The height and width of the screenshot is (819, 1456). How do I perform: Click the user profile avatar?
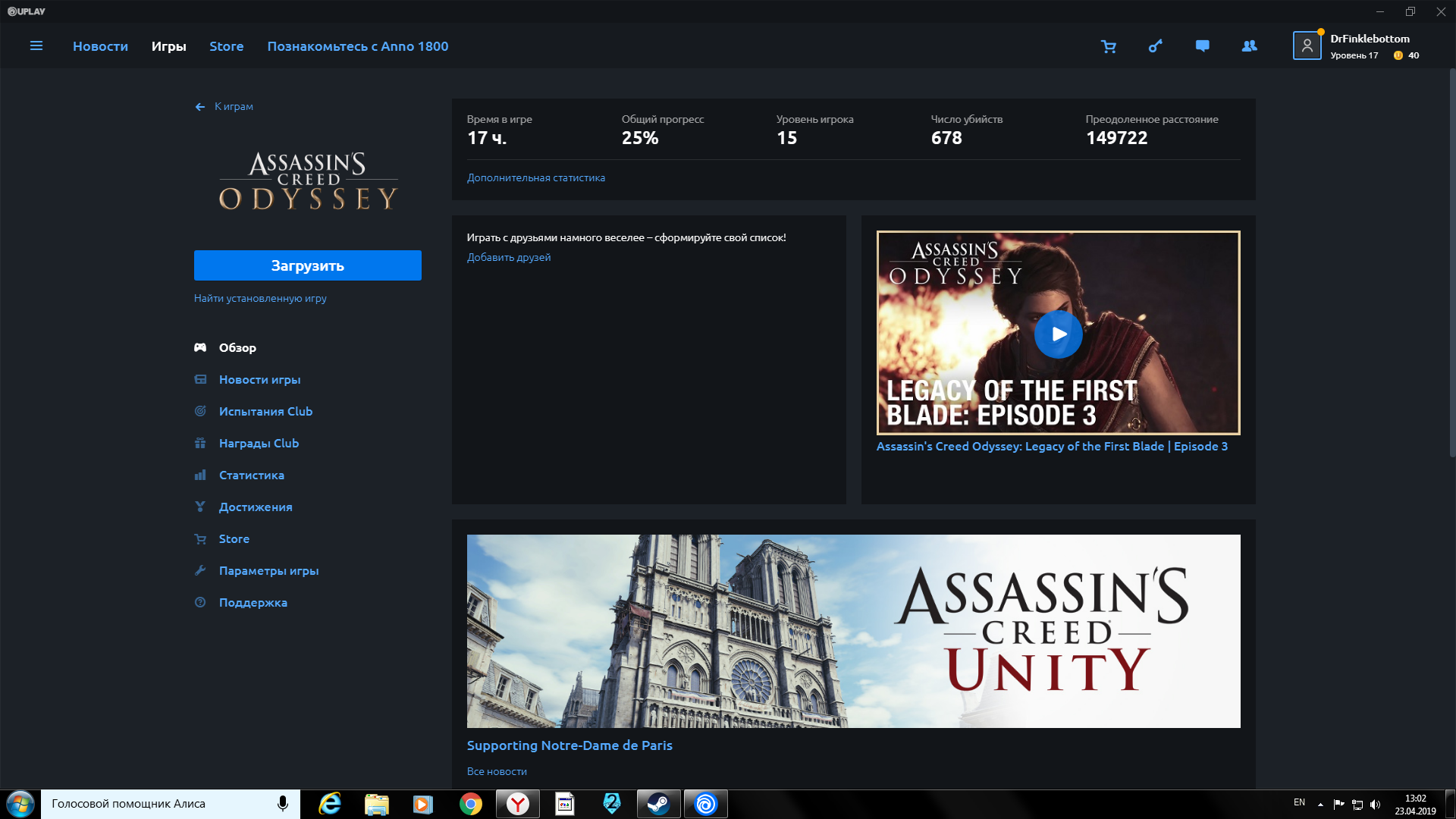[x=1307, y=45]
